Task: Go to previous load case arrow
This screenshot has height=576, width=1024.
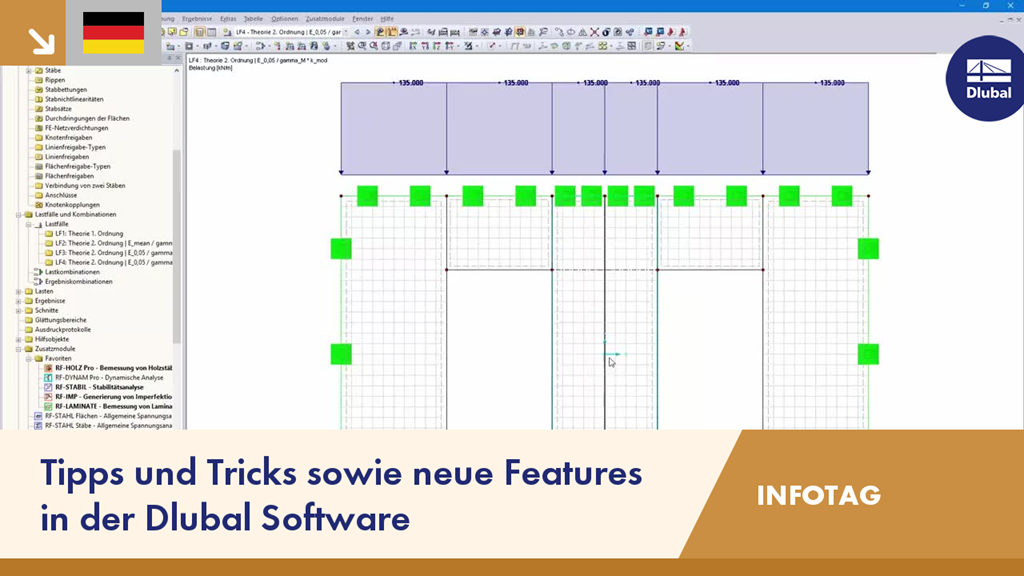Action: (357, 32)
